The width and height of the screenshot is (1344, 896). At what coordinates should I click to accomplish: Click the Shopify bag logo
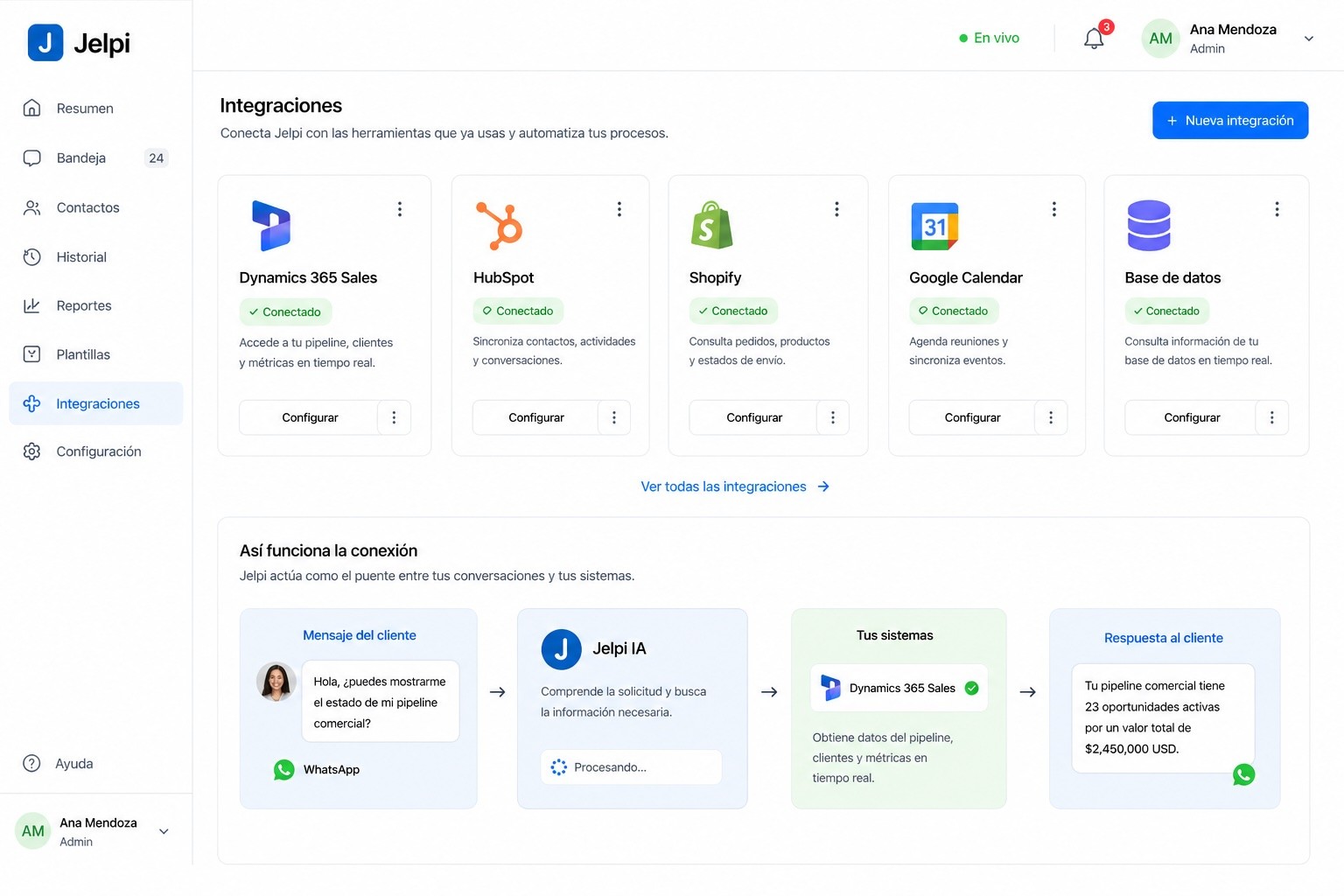711,225
